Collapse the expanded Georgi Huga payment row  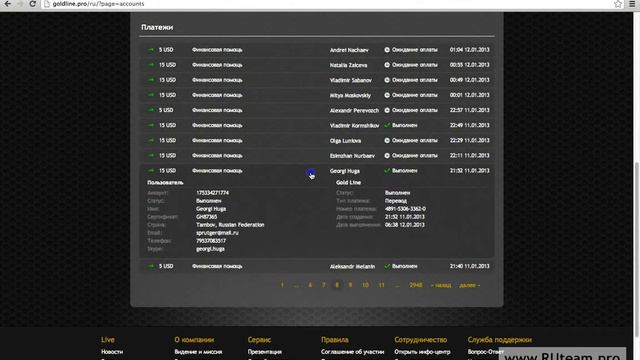point(317,171)
